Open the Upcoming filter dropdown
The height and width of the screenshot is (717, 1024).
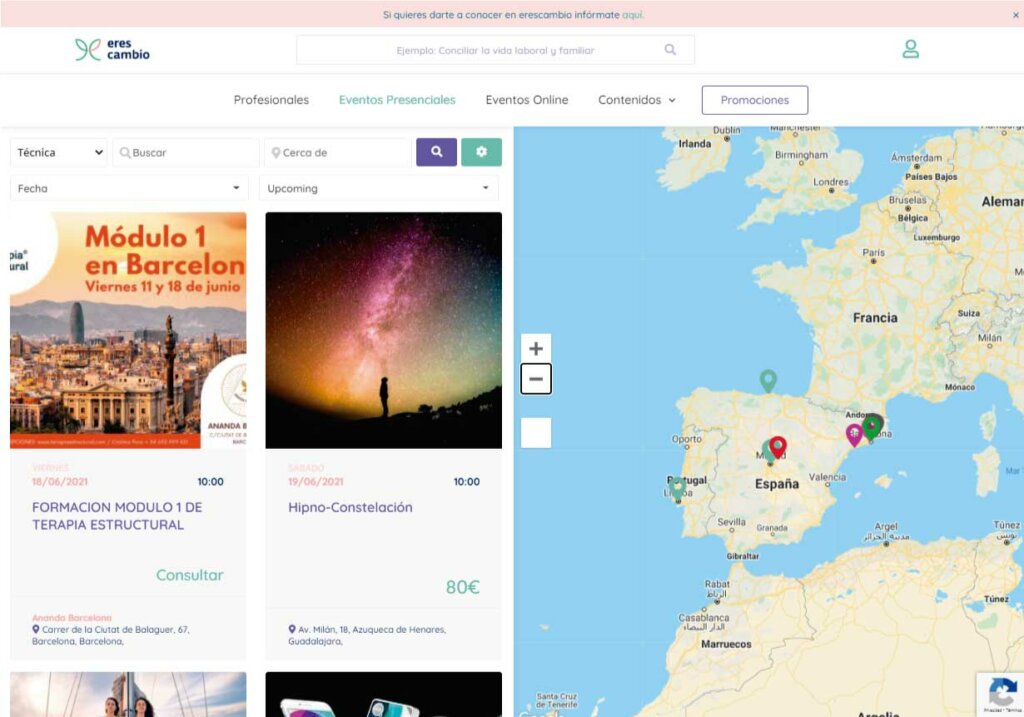coord(379,188)
